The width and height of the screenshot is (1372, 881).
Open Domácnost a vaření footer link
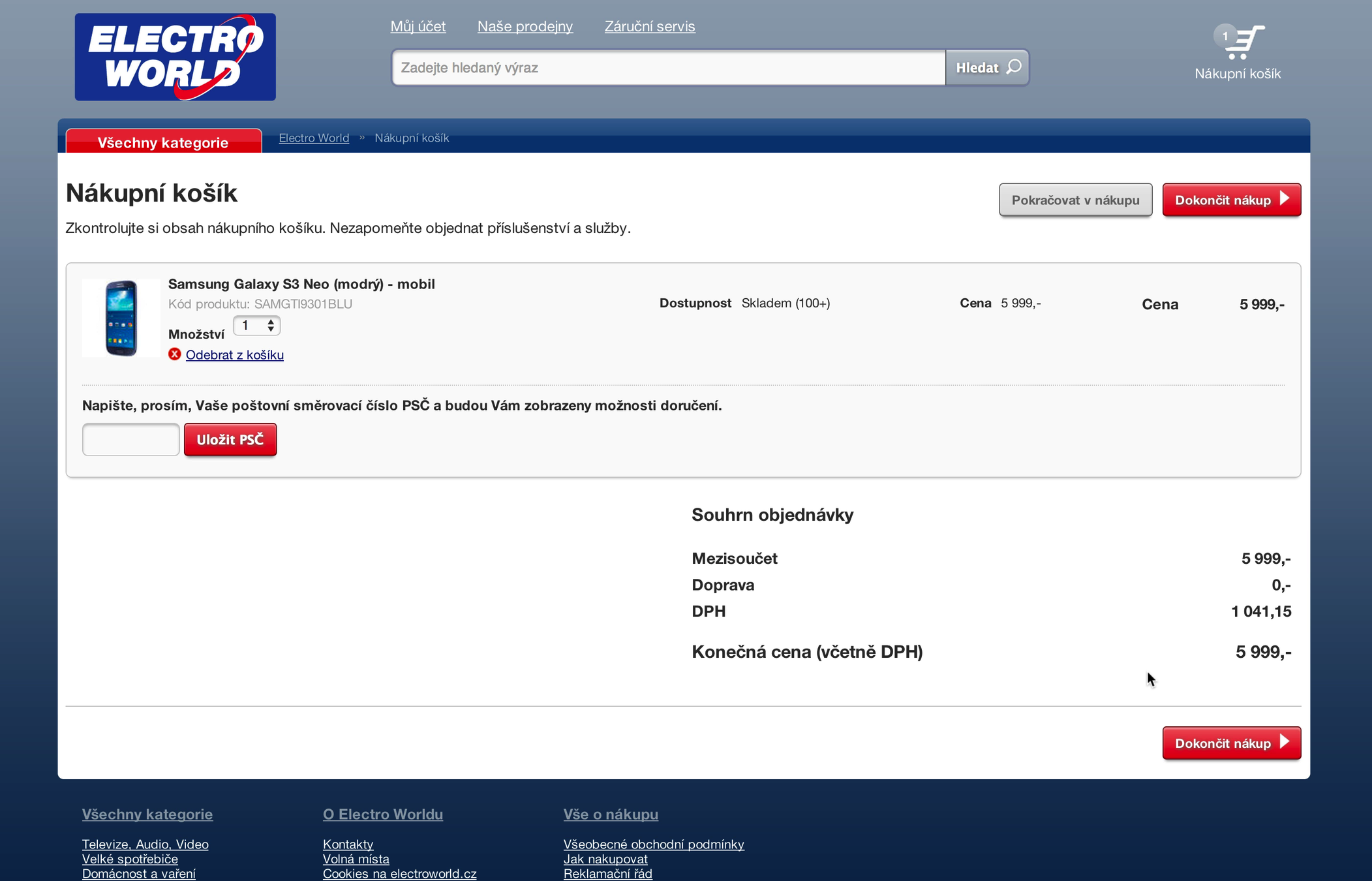point(139,874)
